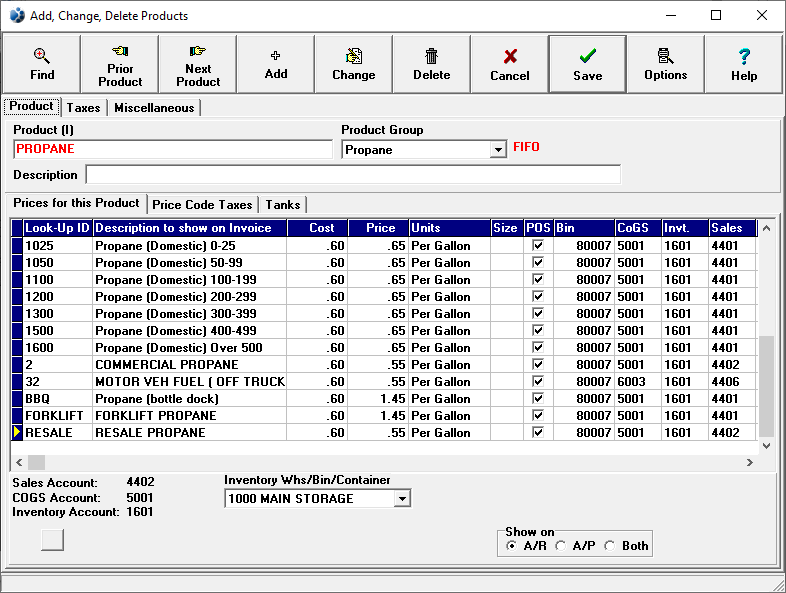Go to Prior Product
The height and width of the screenshot is (593, 786).
click(x=120, y=64)
